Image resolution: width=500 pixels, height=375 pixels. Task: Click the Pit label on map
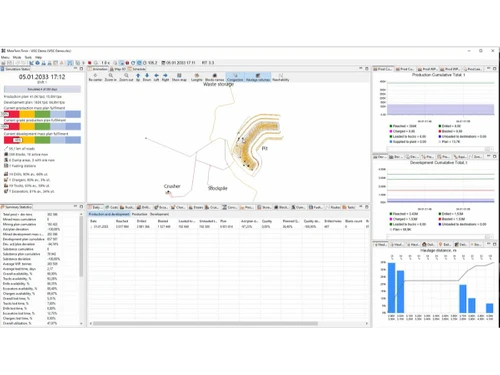(x=265, y=148)
